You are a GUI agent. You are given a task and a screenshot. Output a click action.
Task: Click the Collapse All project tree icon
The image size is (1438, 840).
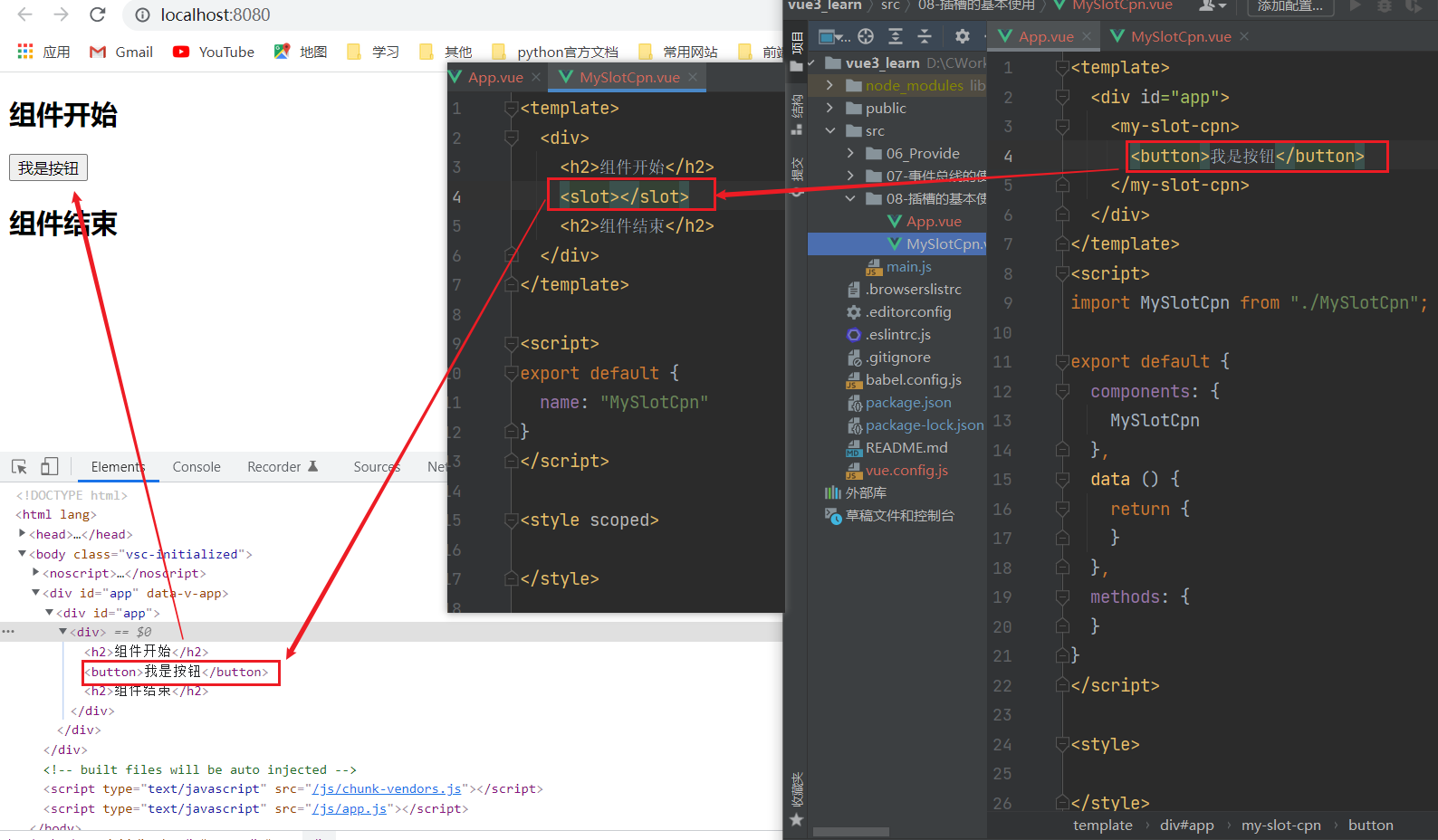[925, 36]
